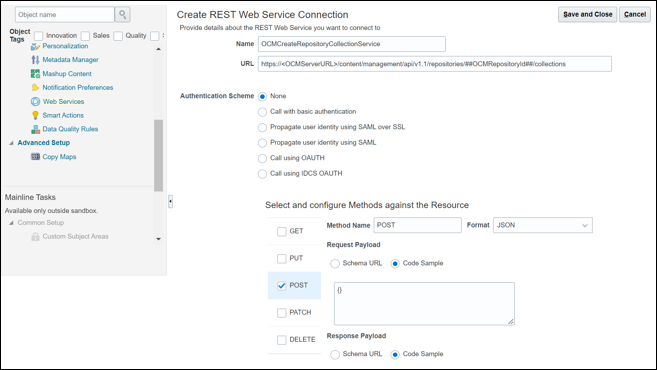Click into the URL input field
This screenshot has height=370, width=657.
435,64
